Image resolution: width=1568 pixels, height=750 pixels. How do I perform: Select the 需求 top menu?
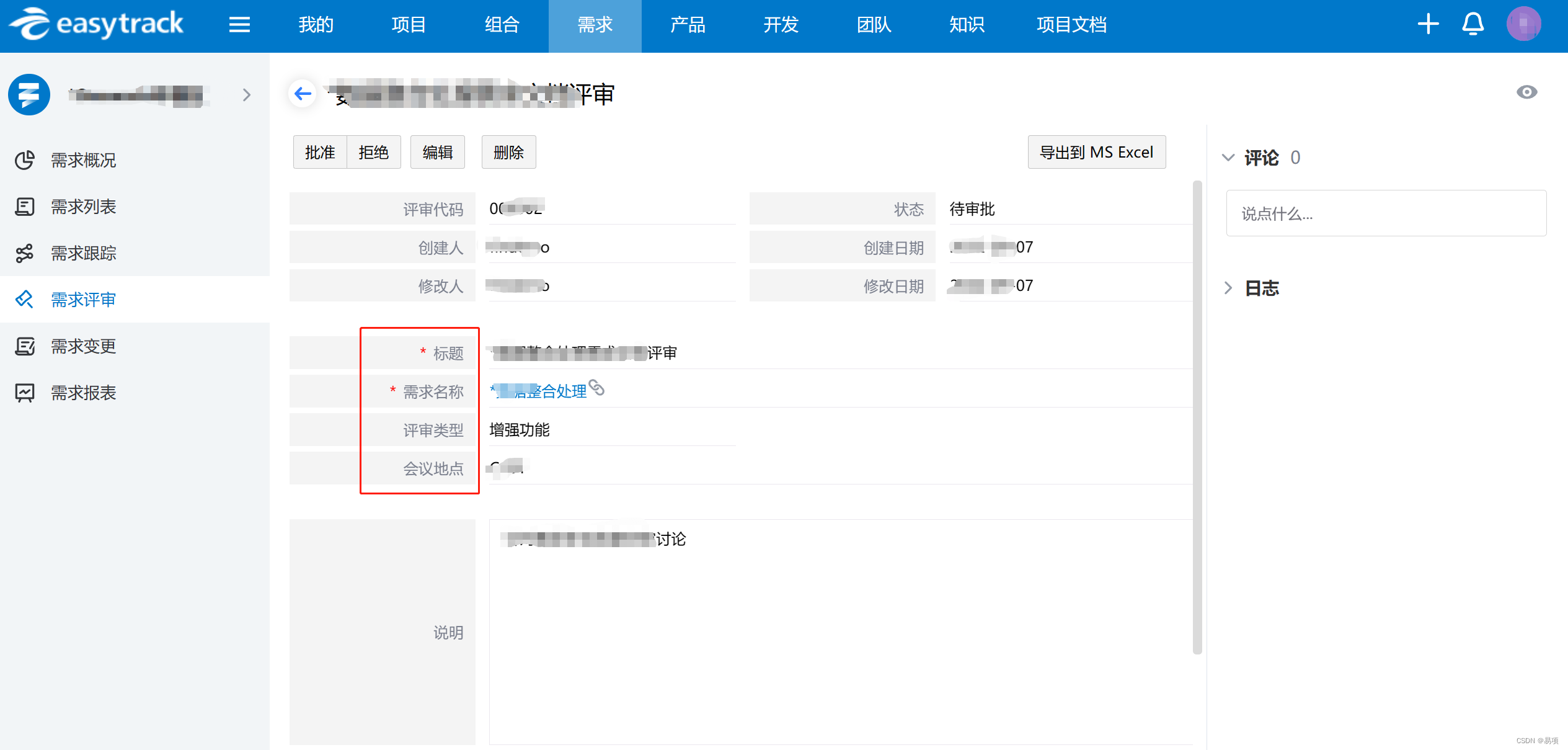coord(595,25)
